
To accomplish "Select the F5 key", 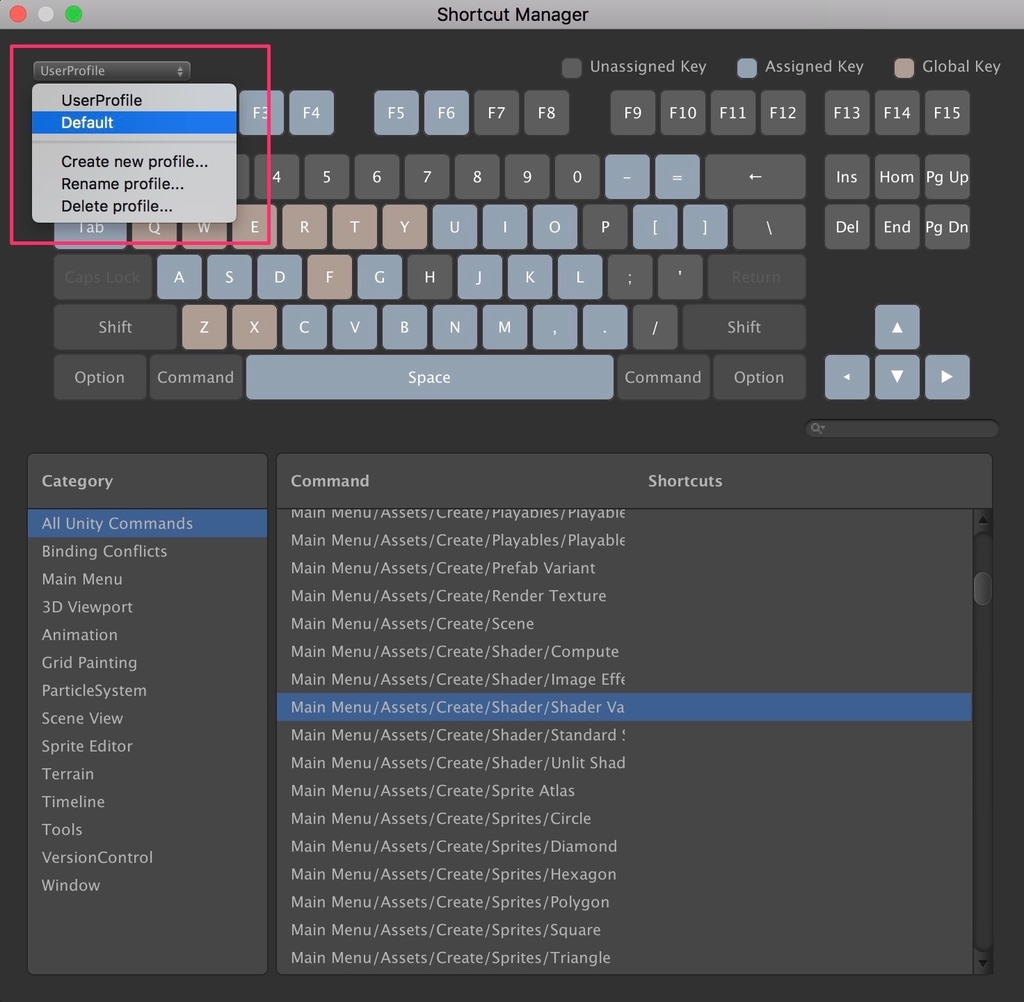I will point(396,113).
